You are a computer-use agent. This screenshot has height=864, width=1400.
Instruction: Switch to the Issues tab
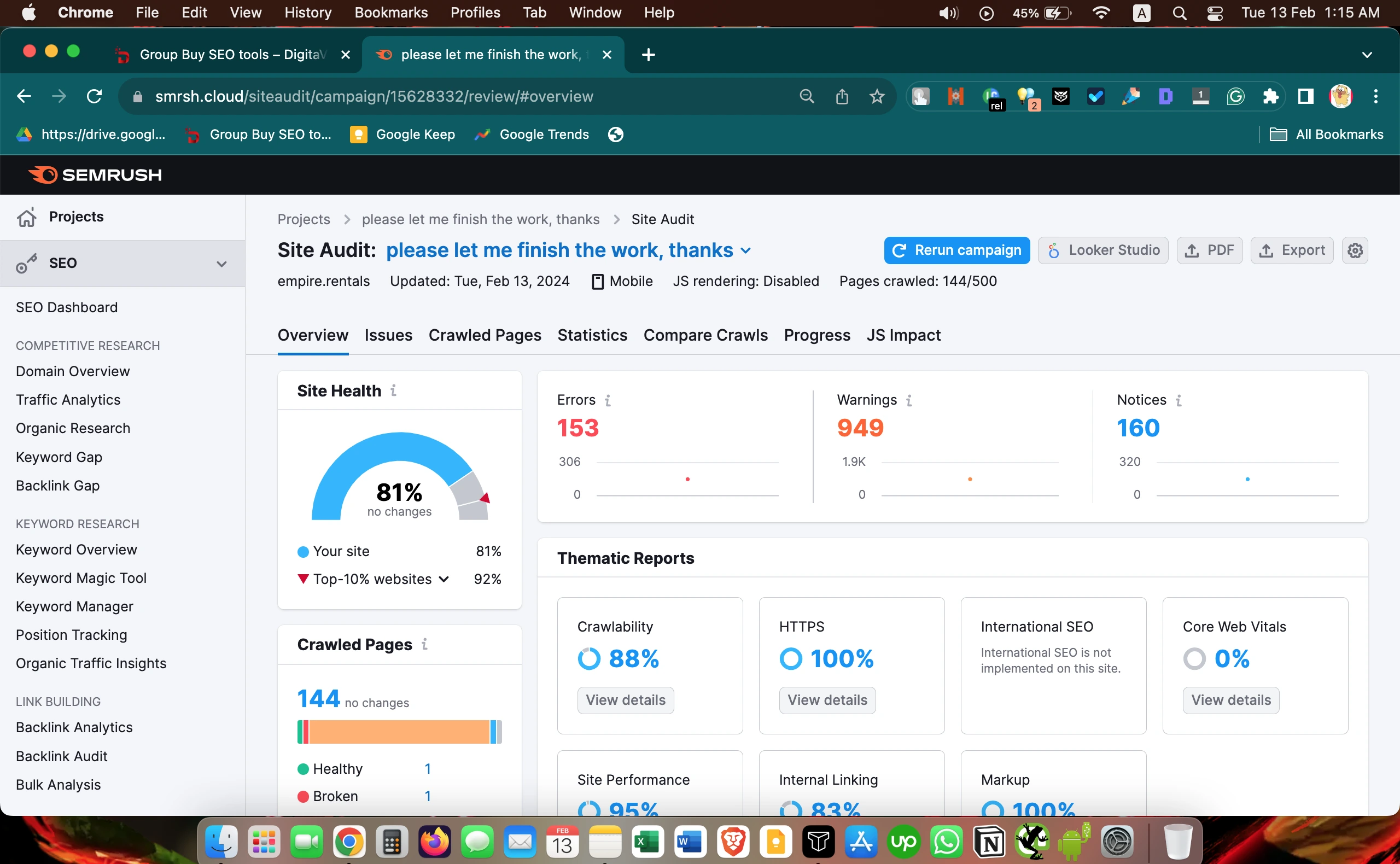pyautogui.click(x=388, y=335)
